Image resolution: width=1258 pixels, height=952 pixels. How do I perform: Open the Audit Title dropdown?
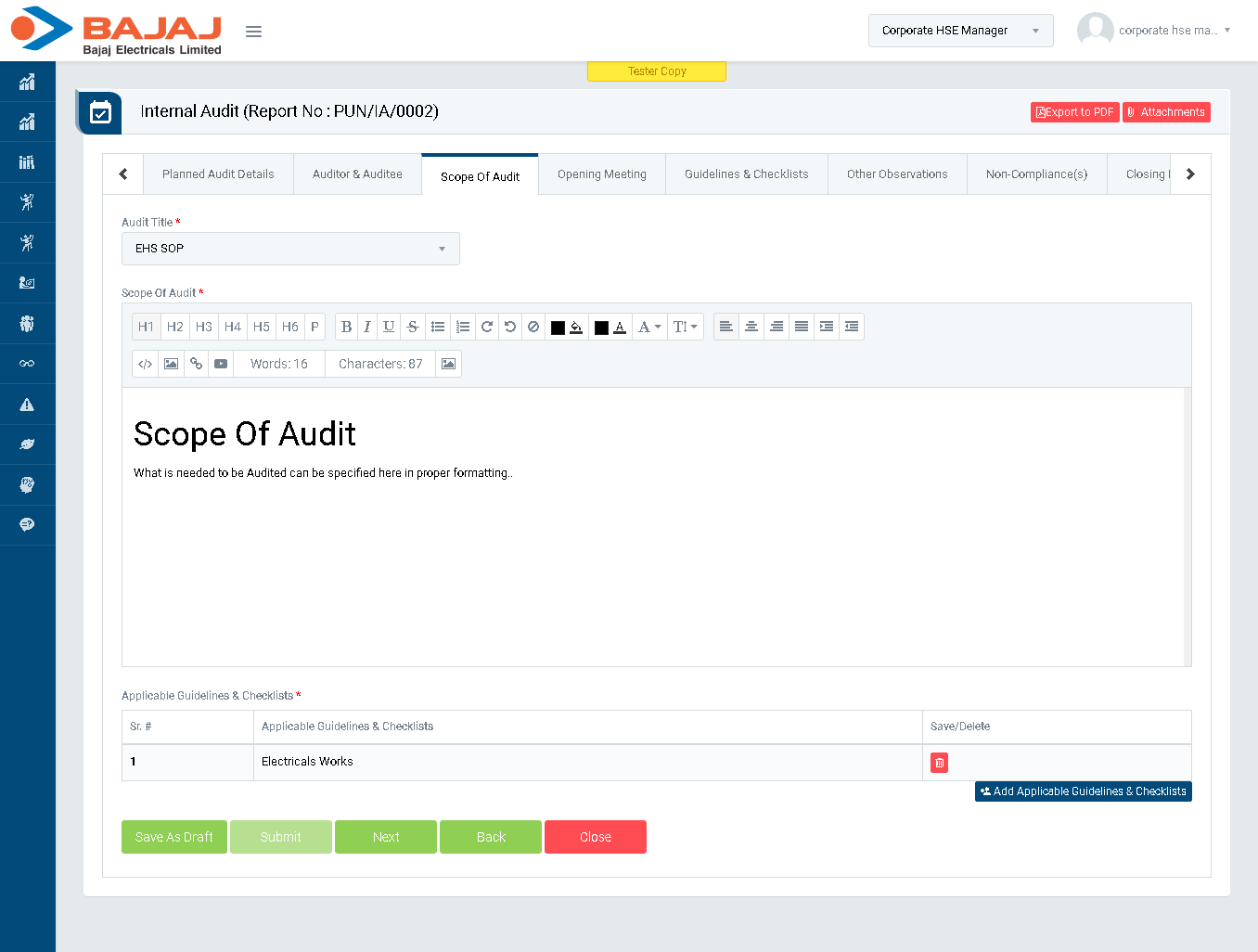coord(290,249)
